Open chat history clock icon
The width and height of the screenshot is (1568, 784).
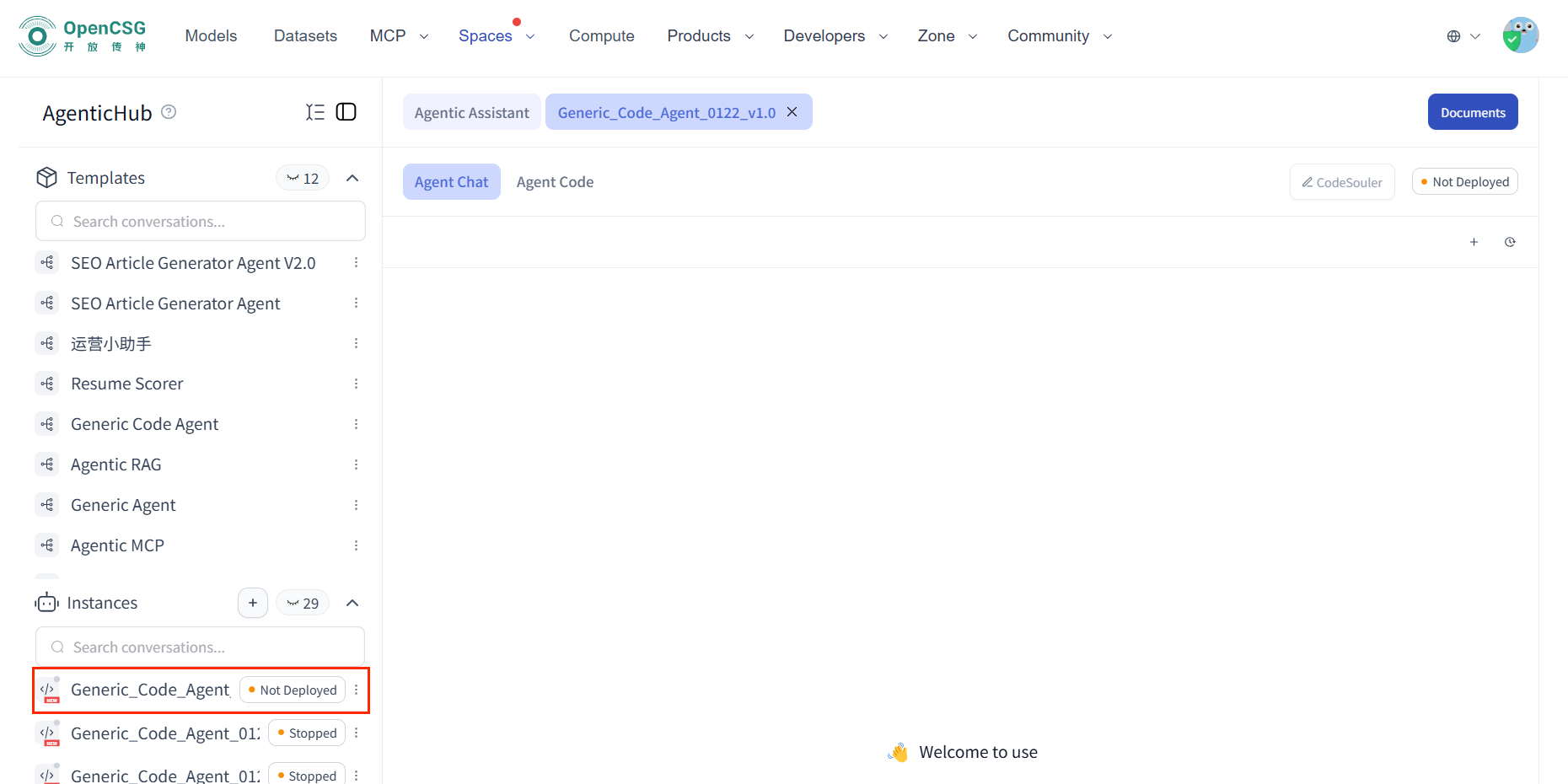[1510, 242]
